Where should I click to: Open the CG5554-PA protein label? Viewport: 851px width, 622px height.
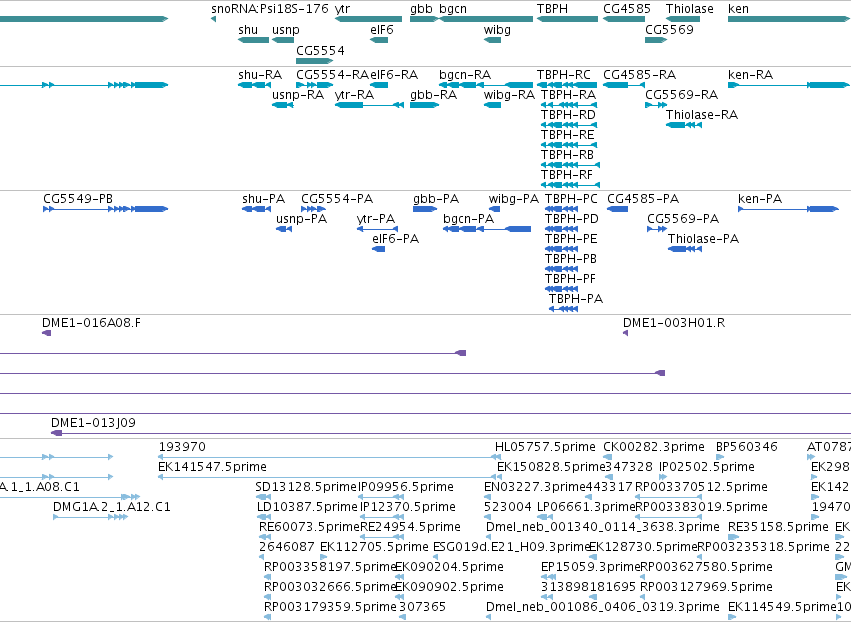(x=336, y=199)
